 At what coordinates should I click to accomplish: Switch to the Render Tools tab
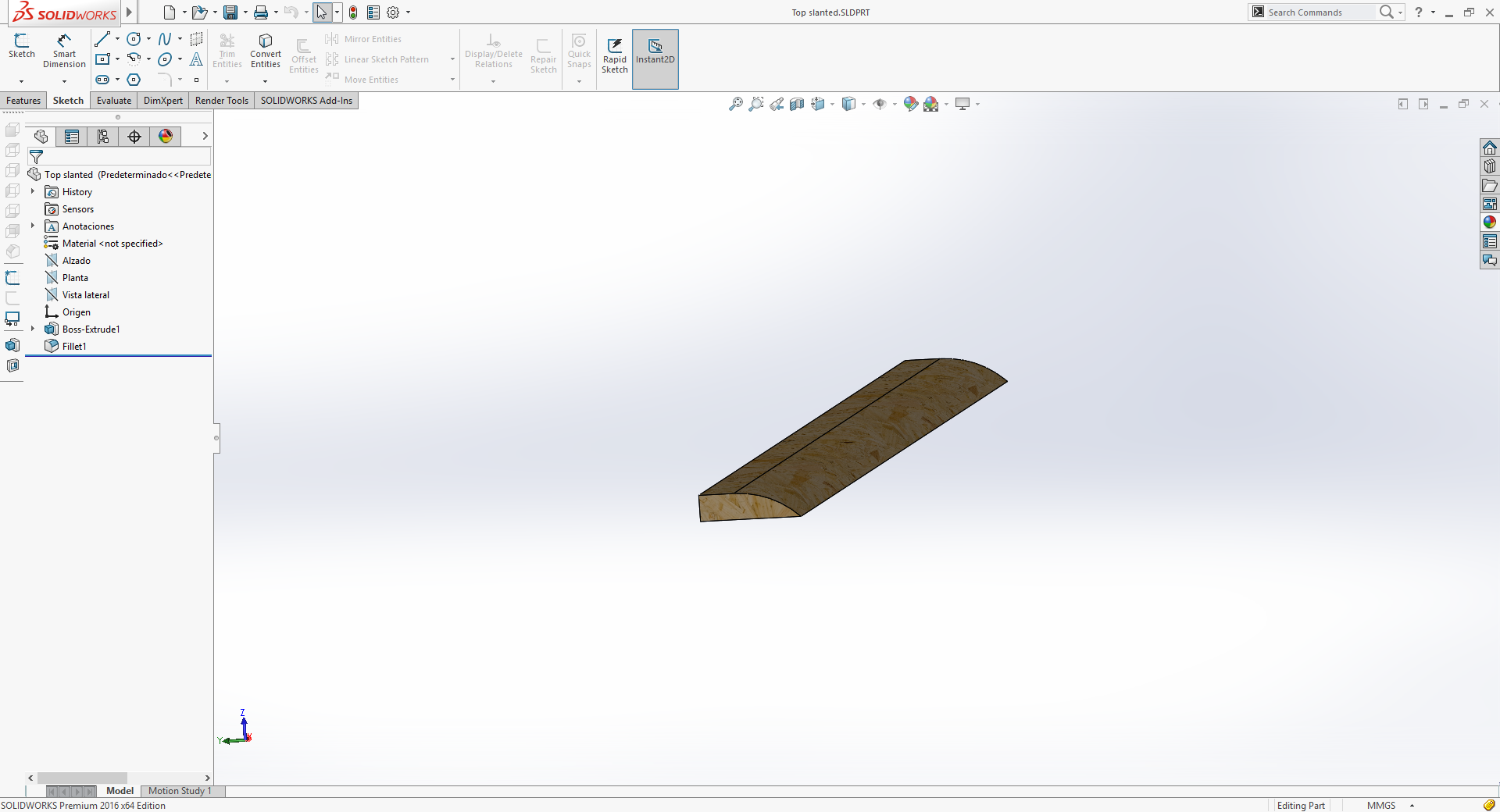[x=222, y=101]
